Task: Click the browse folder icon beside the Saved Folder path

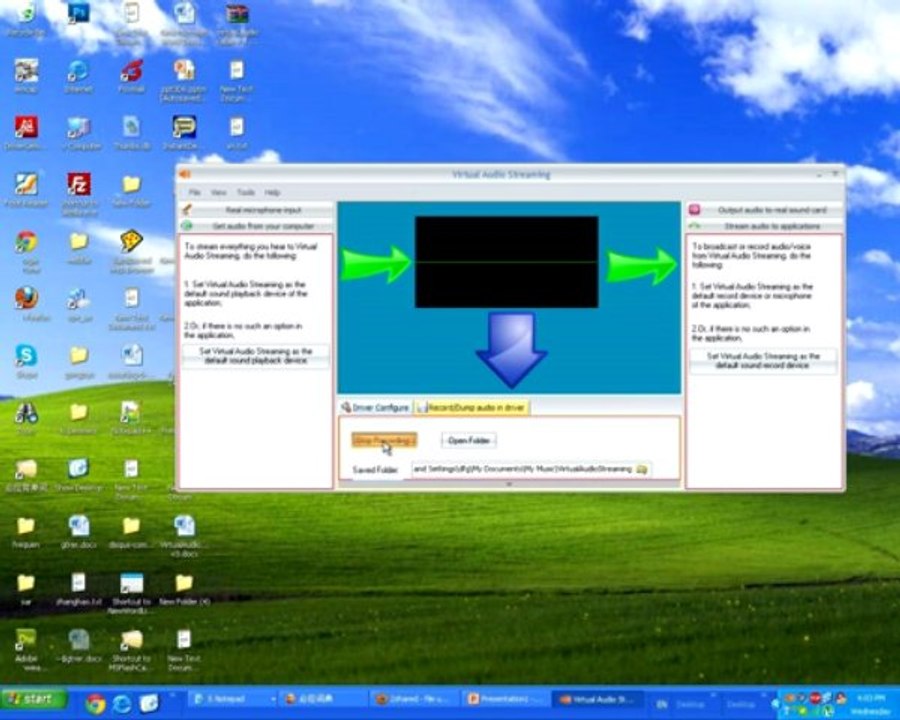Action: [x=642, y=469]
